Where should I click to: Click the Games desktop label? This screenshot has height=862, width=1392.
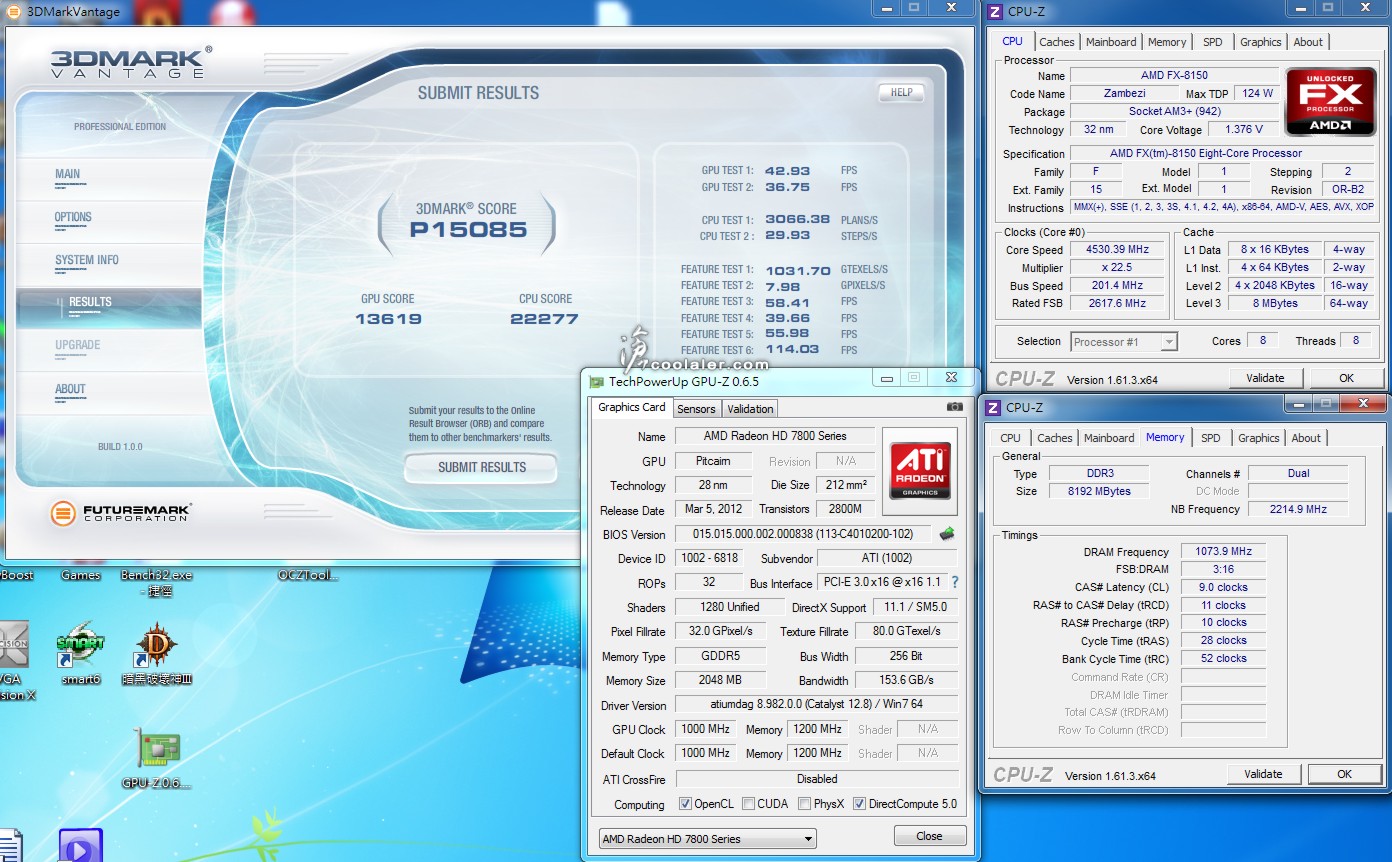coord(80,575)
